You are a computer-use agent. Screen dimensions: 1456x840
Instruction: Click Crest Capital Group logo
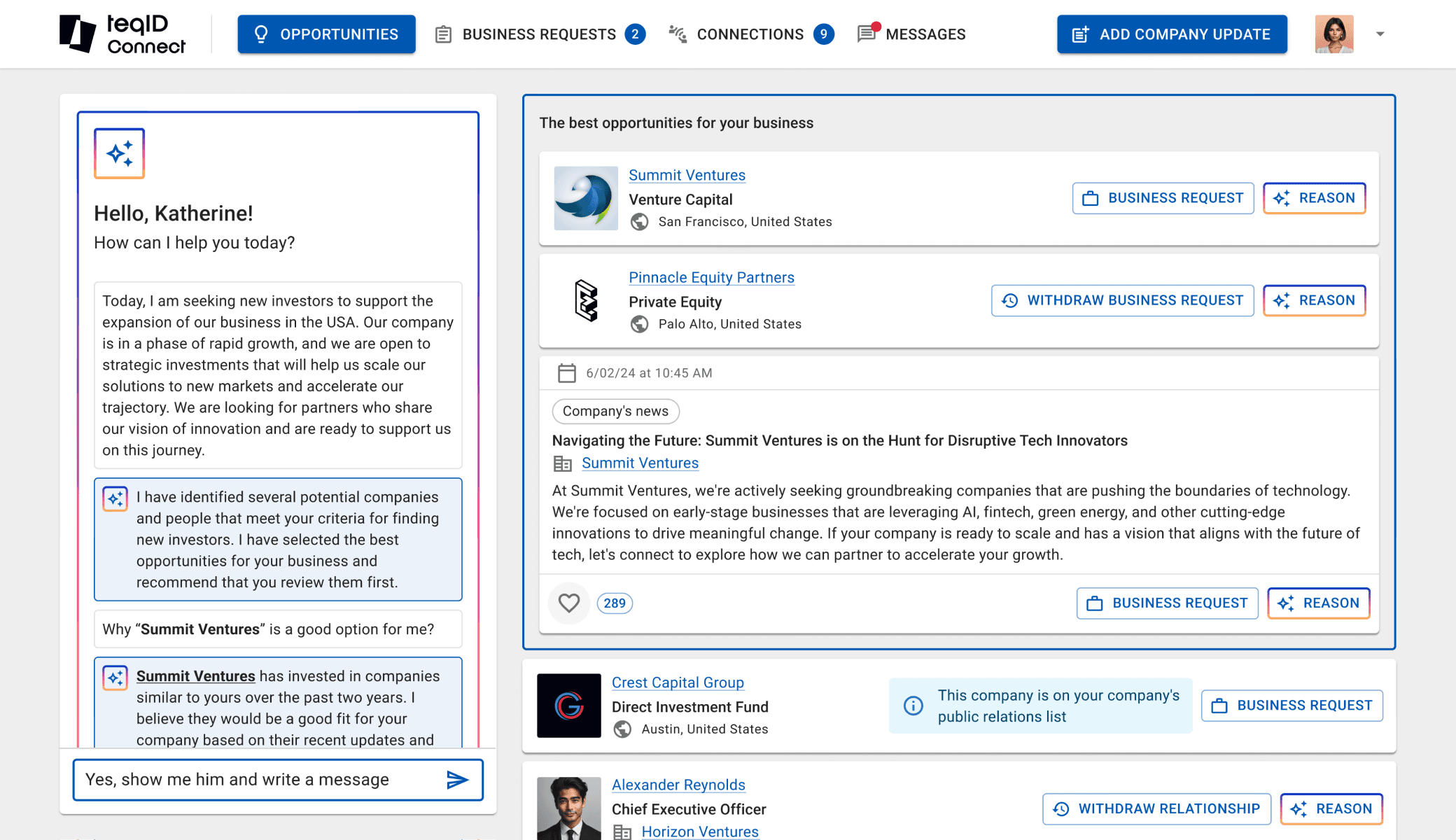tap(568, 706)
